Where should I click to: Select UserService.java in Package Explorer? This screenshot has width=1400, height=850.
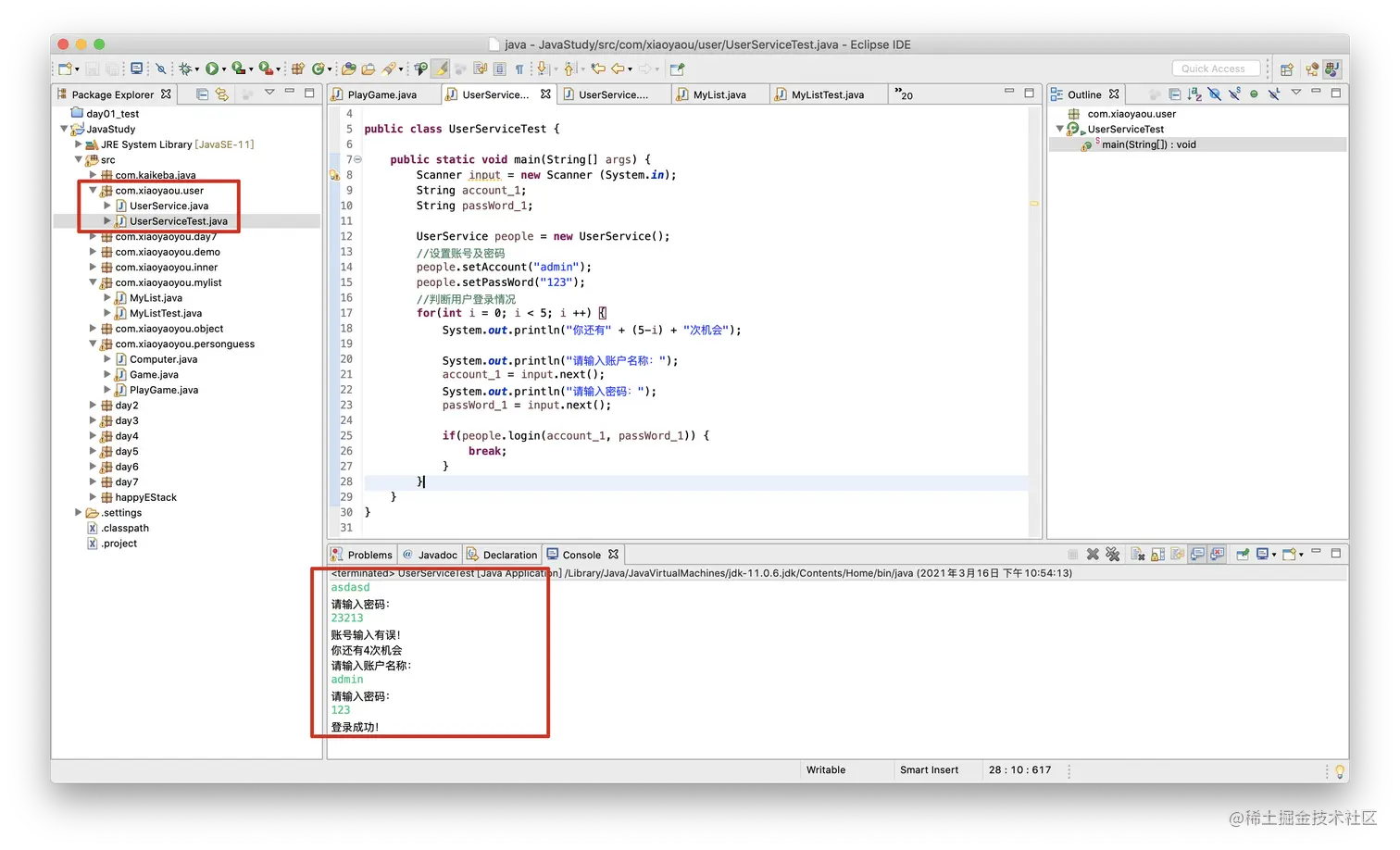tap(169, 206)
